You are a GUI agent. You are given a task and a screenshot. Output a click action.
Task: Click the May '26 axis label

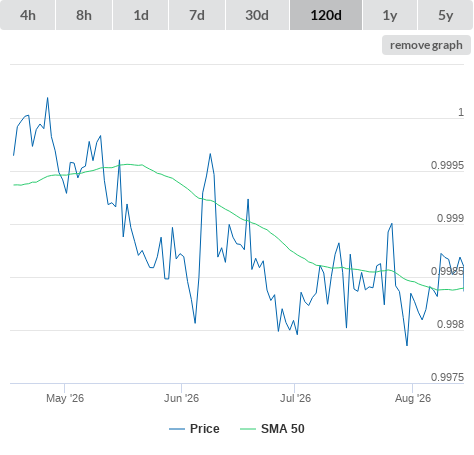pyautogui.click(x=65, y=398)
